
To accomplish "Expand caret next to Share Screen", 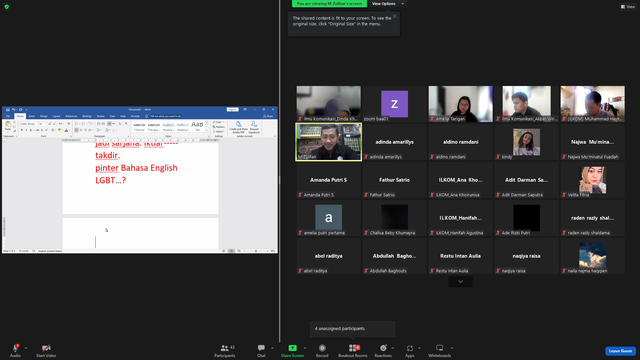I will click(x=305, y=348).
